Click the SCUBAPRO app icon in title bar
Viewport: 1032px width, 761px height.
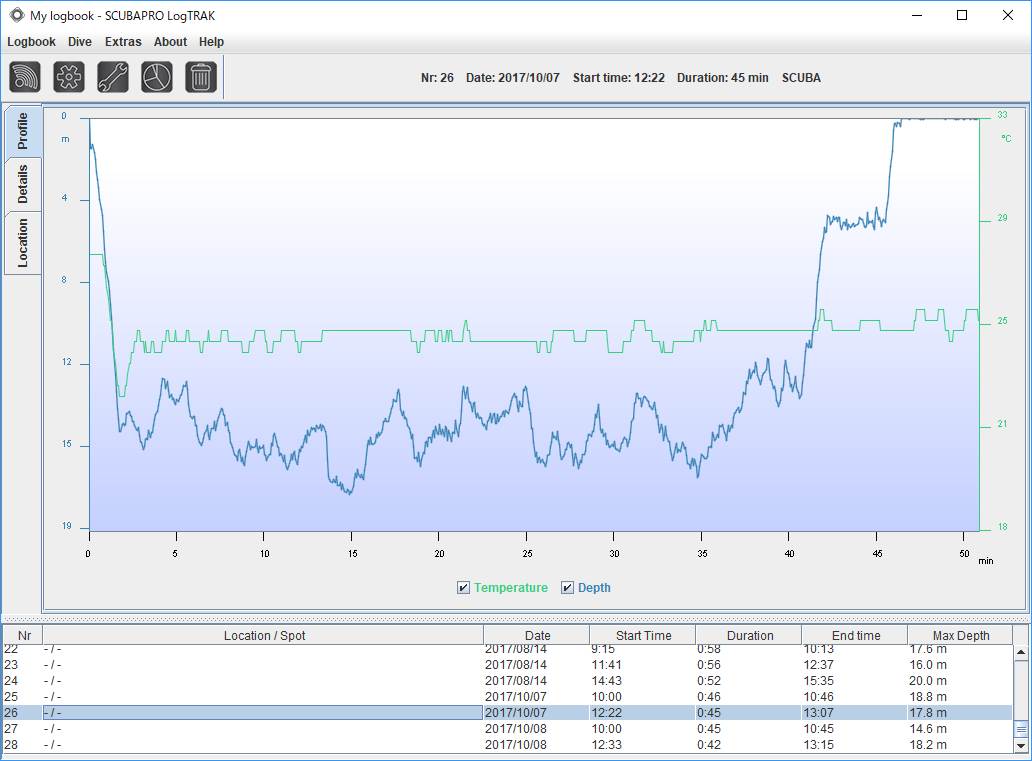click(x=16, y=14)
